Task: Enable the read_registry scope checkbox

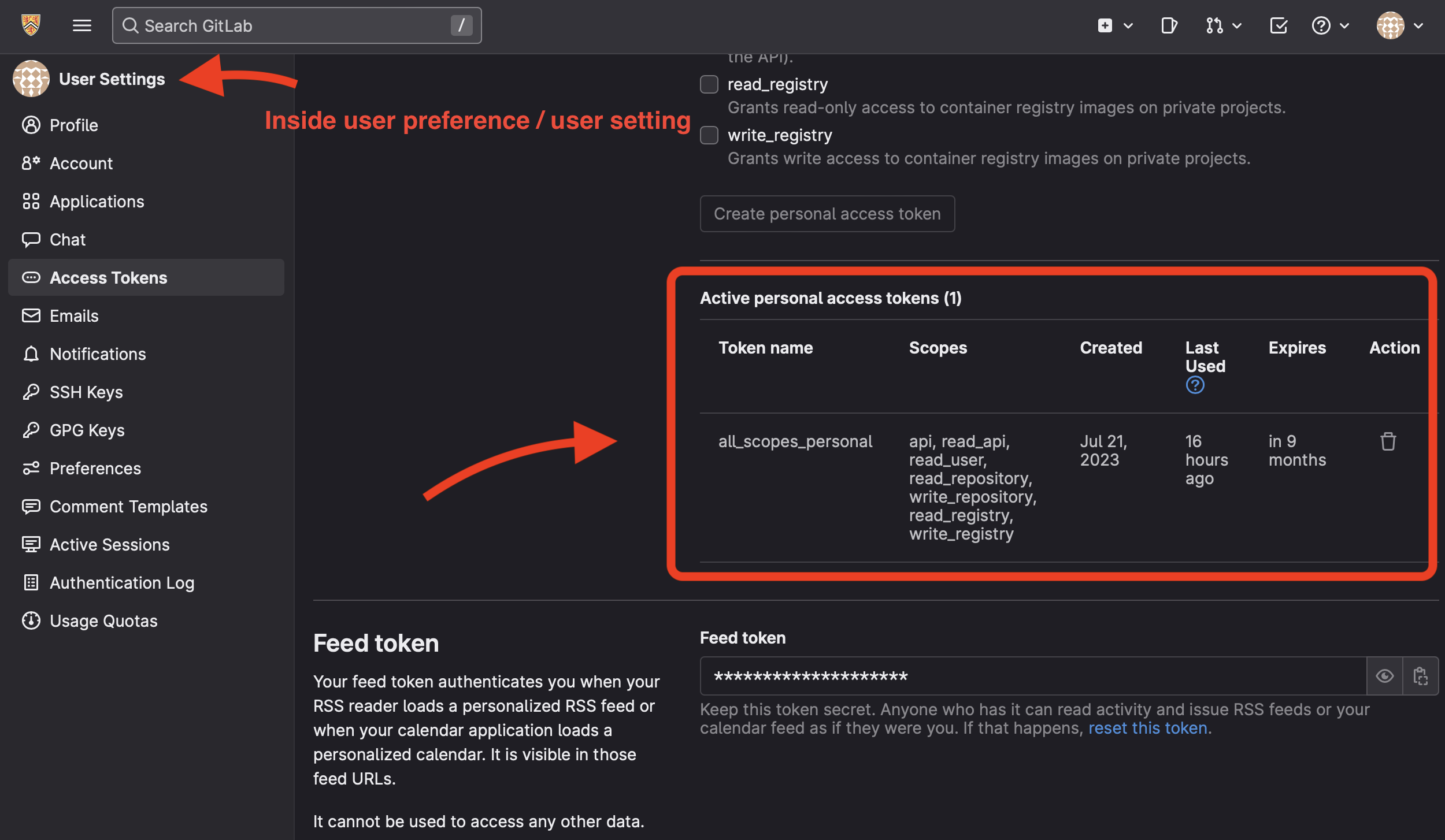Action: point(708,84)
